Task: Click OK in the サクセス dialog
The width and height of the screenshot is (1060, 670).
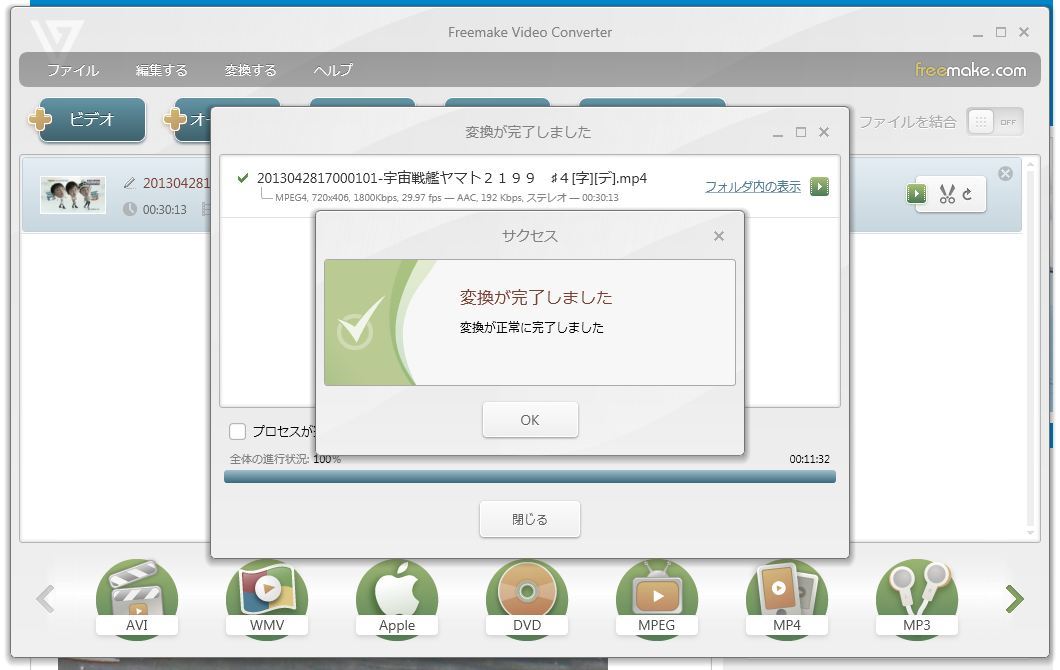Action: [x=530, y=420]
